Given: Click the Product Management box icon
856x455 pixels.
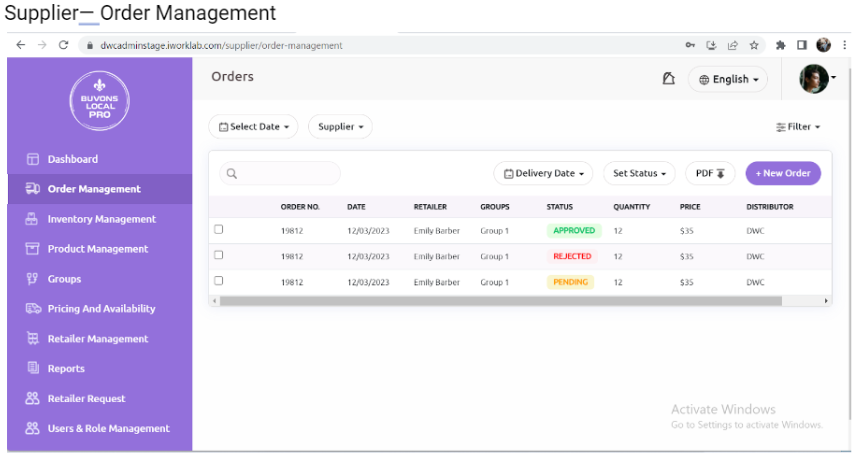Looking at the screenshot, I should point(32,249).
